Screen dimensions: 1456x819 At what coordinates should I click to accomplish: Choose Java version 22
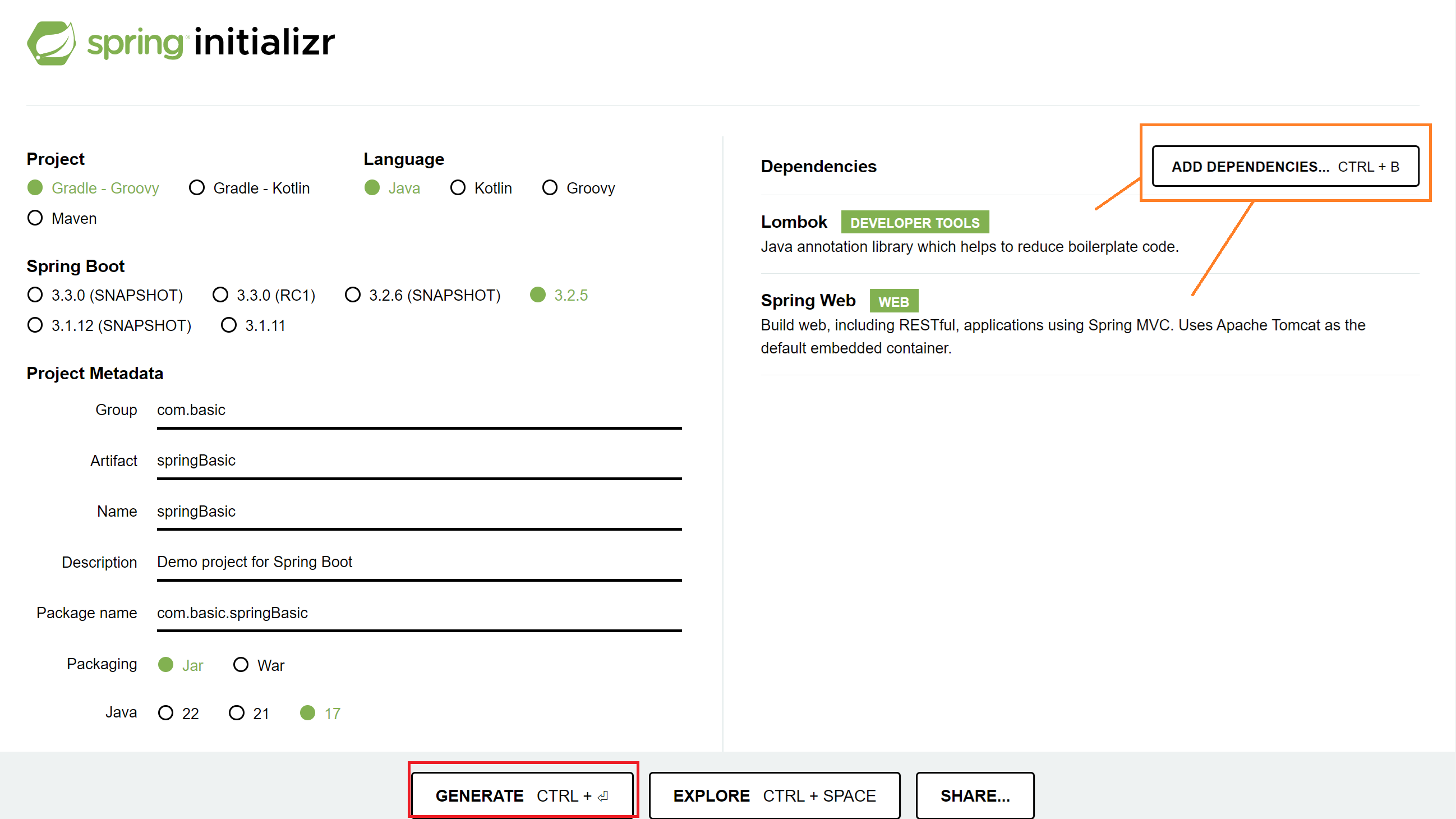[x=165, y=713]
